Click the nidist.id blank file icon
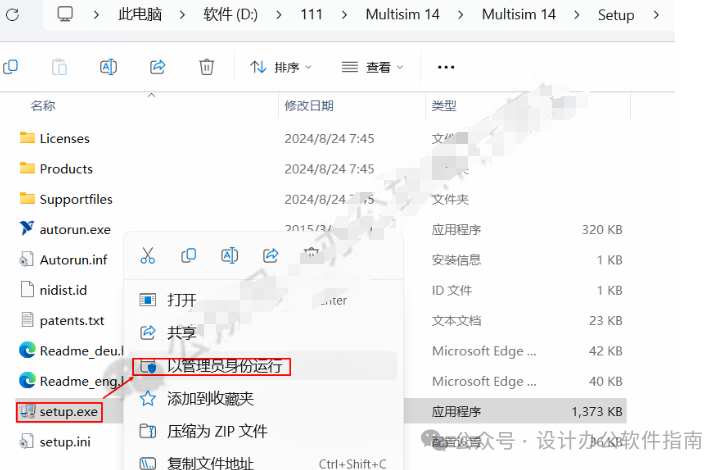The height and width of the screenshot is (470, 726). pos(28,289)
